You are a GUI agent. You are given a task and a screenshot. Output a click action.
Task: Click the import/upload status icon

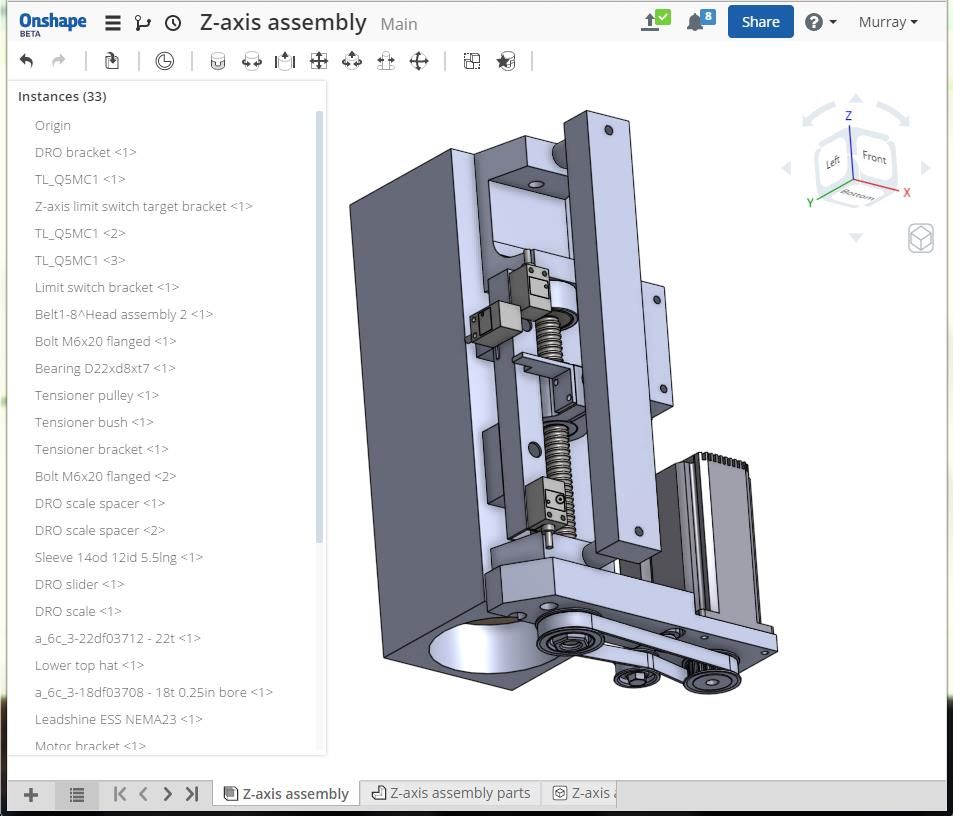tap(655, 21)
